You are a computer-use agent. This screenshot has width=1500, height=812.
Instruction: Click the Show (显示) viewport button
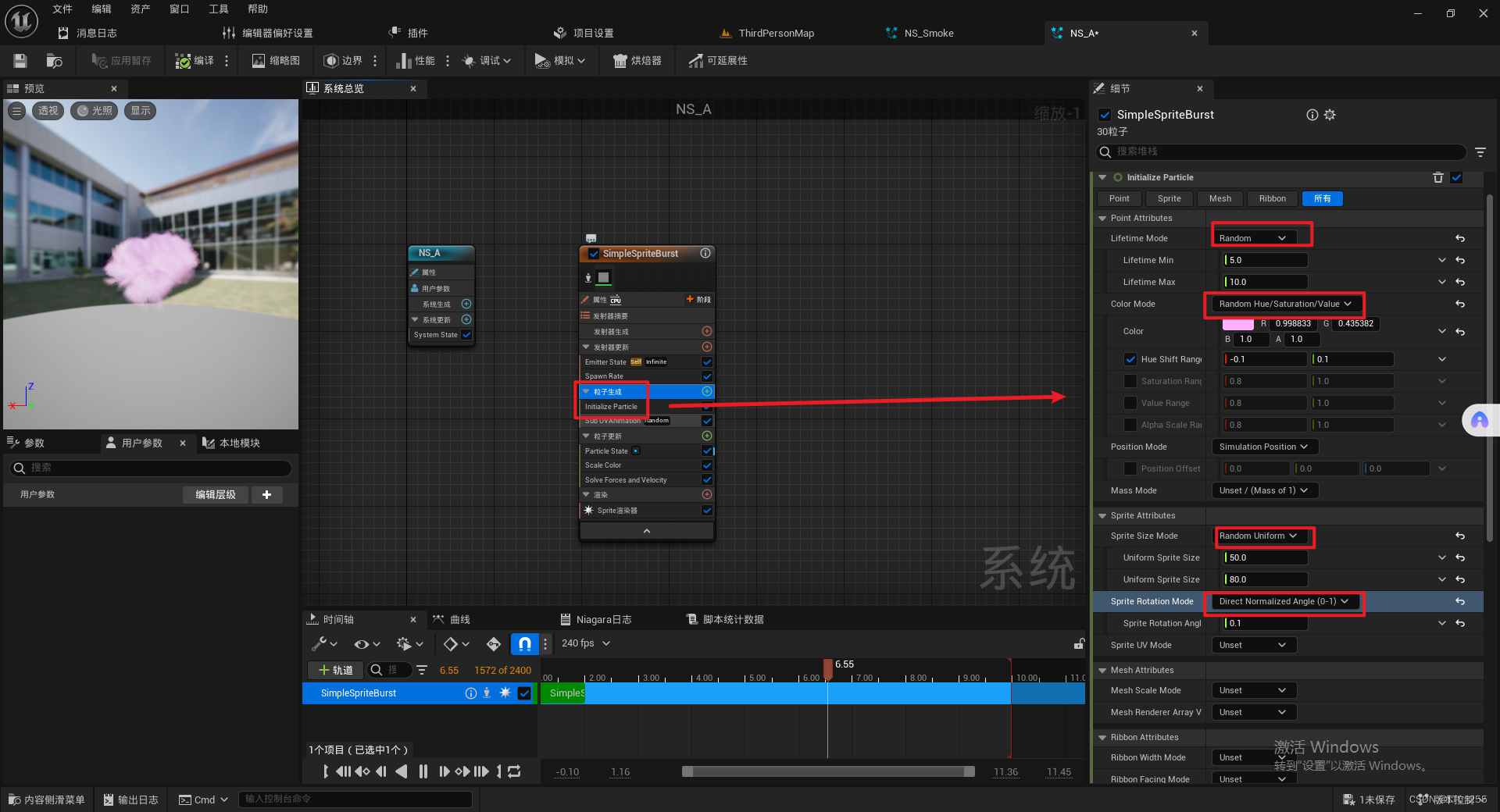(x=141, y=111)
